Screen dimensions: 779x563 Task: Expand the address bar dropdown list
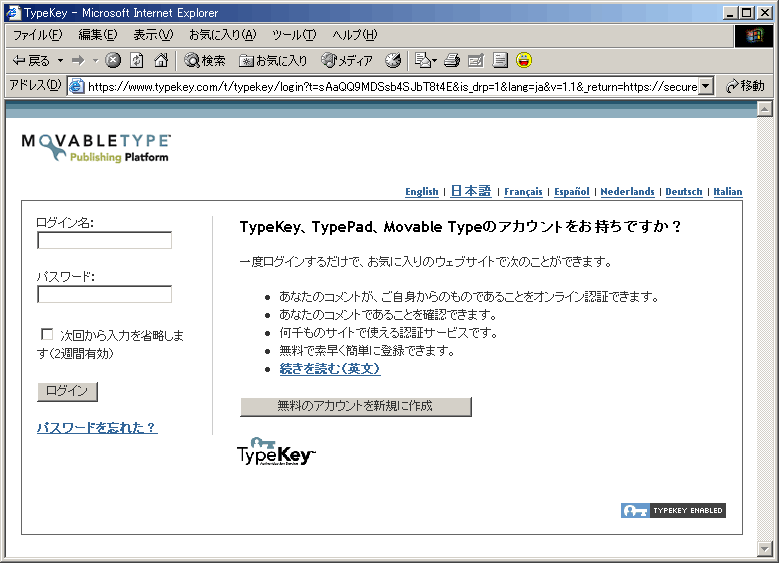(706, 86)
